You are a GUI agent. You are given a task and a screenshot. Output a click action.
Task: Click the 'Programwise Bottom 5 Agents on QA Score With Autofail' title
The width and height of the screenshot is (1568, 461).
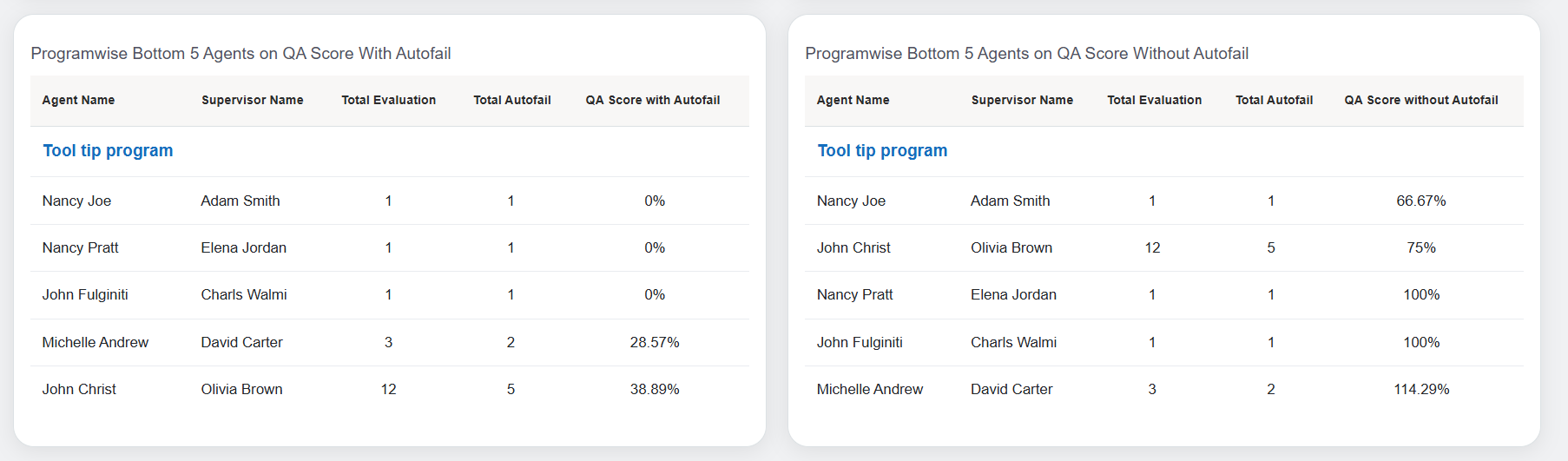tap(240, 54)
